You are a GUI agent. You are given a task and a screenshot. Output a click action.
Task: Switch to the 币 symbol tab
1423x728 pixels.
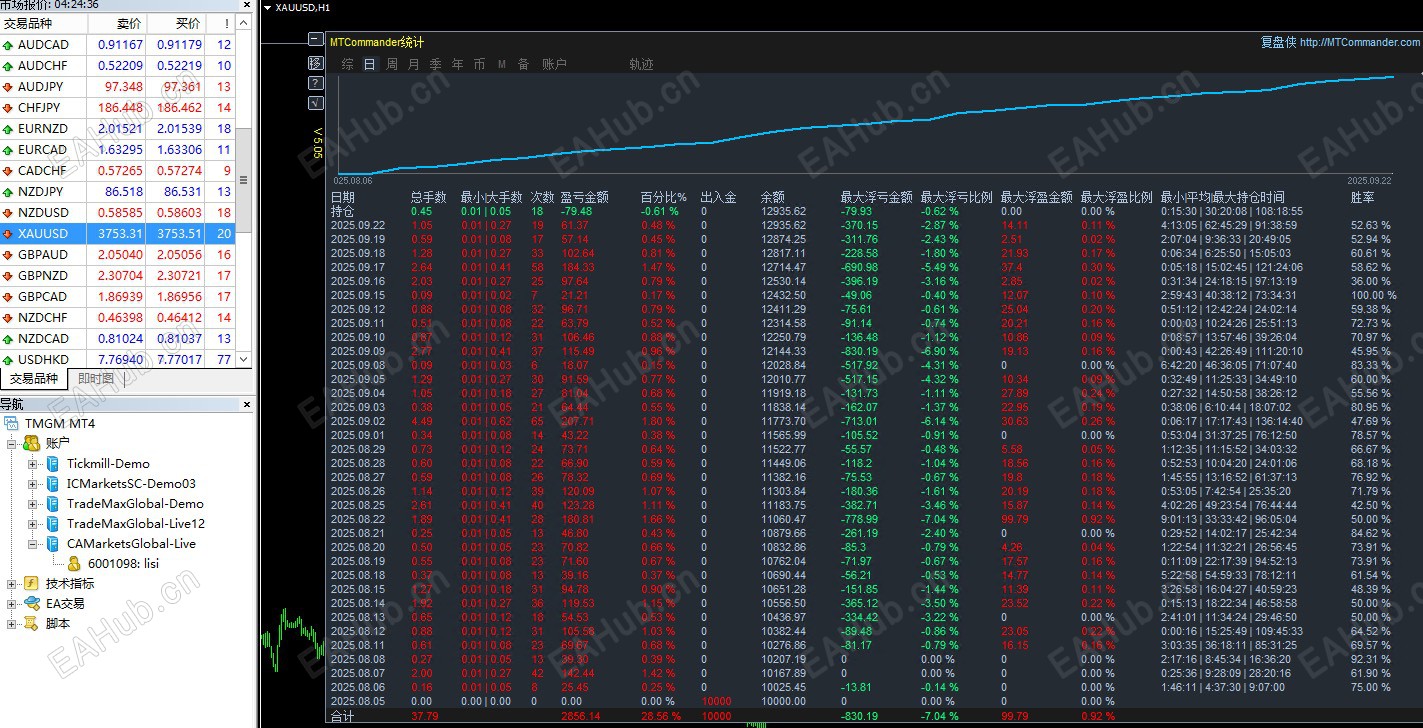(x=479, y=64)
